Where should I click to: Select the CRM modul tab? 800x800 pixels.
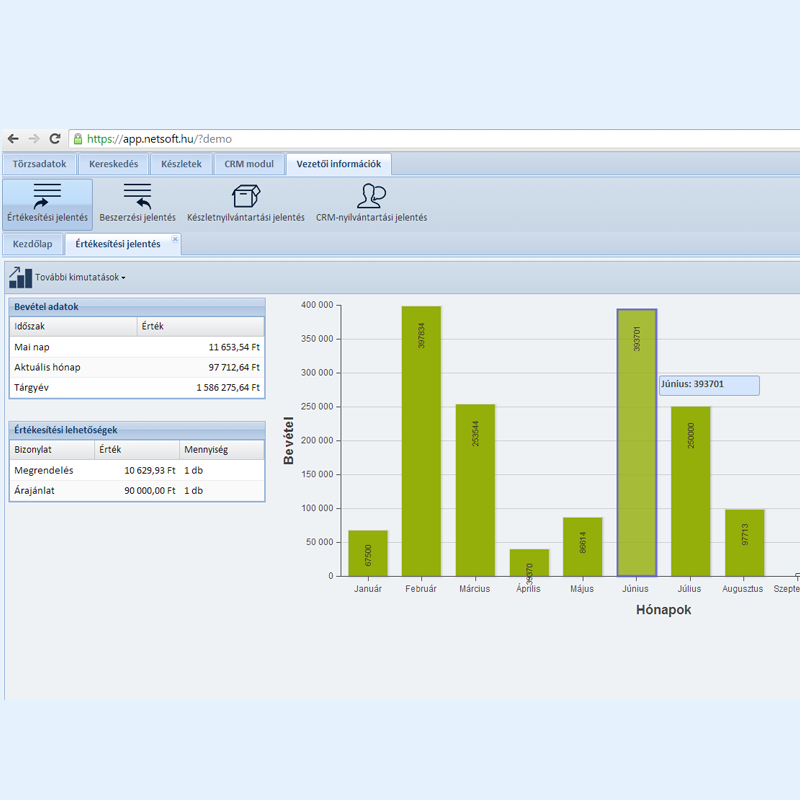point(248,164)
